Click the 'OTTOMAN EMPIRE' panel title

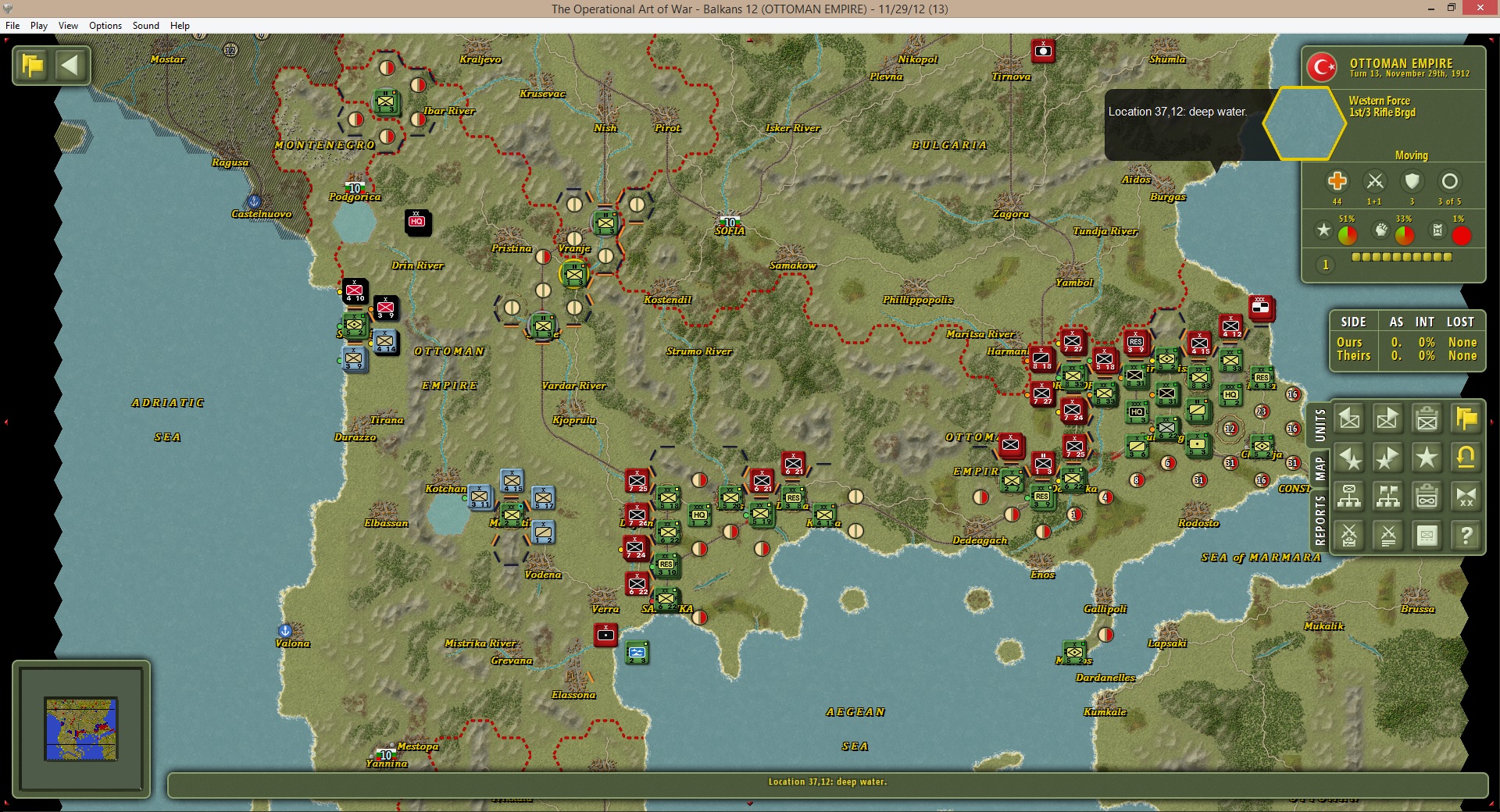[1401, 63]
